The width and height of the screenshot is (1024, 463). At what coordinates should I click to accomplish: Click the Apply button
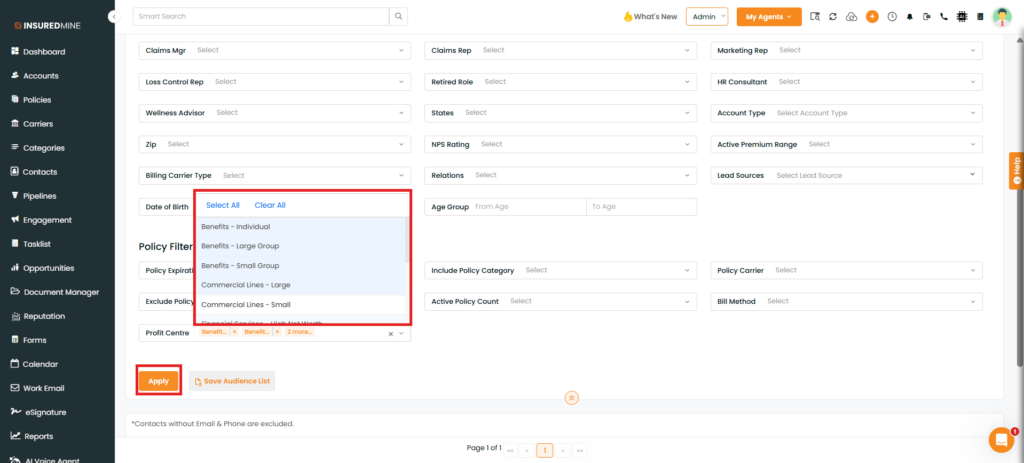coord(159,381)
